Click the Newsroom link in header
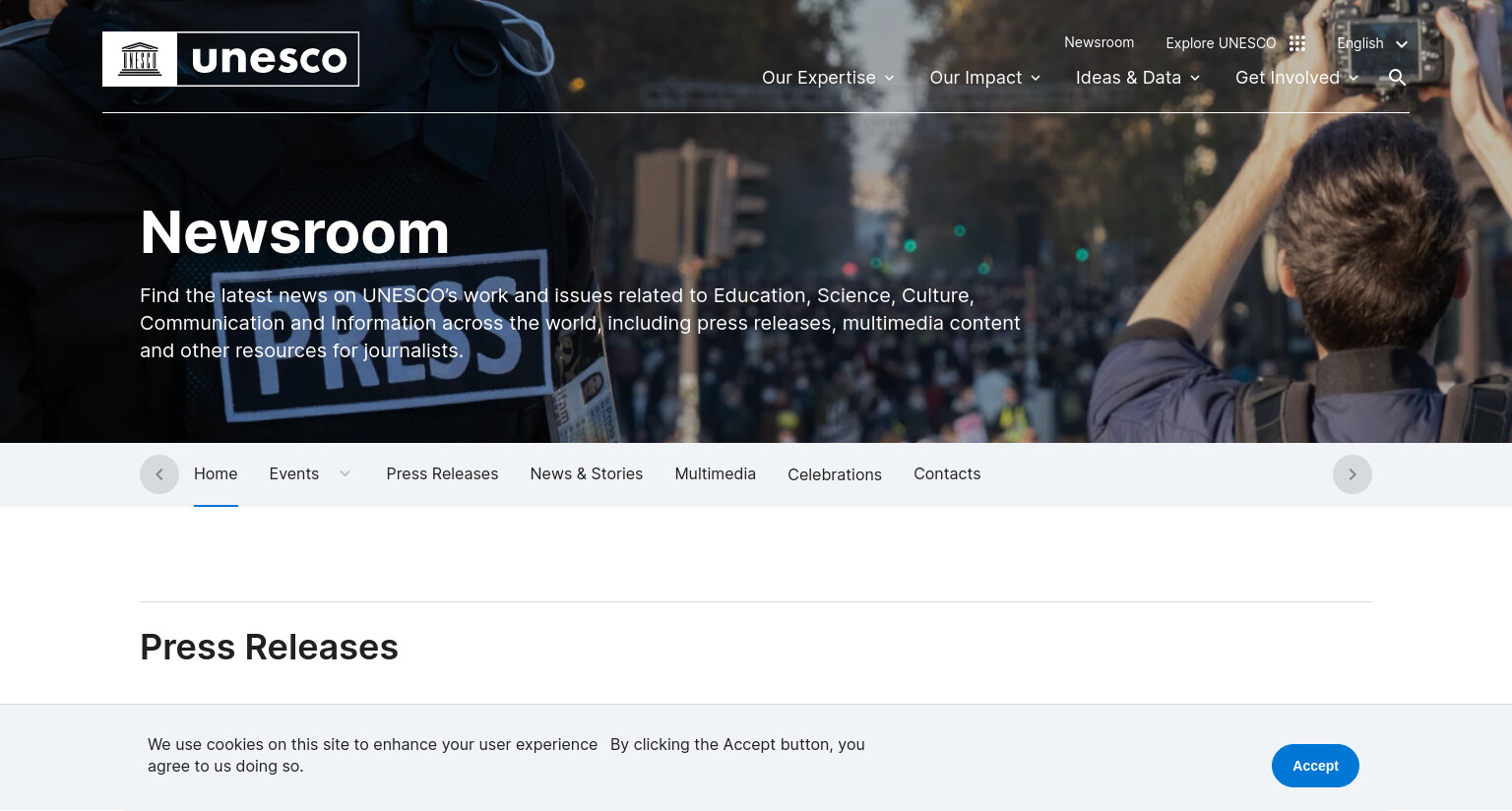The height and width of the screenshot is (811, 1512). [1099, 42]
